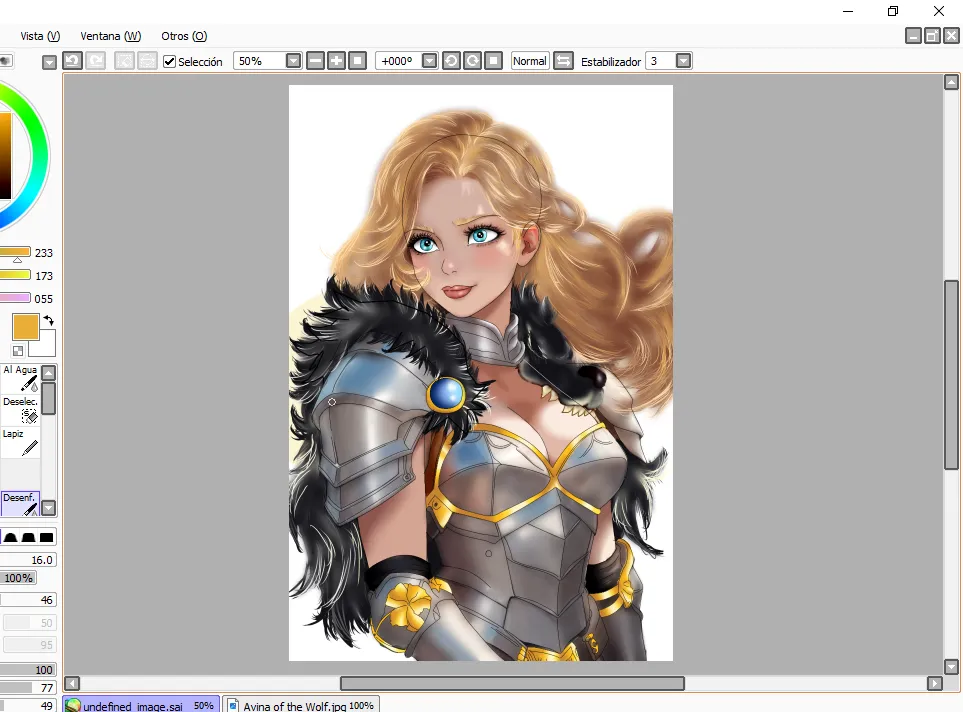Open the Vista menu
This screenshot has width=963, height=712.
pos(40,36)
